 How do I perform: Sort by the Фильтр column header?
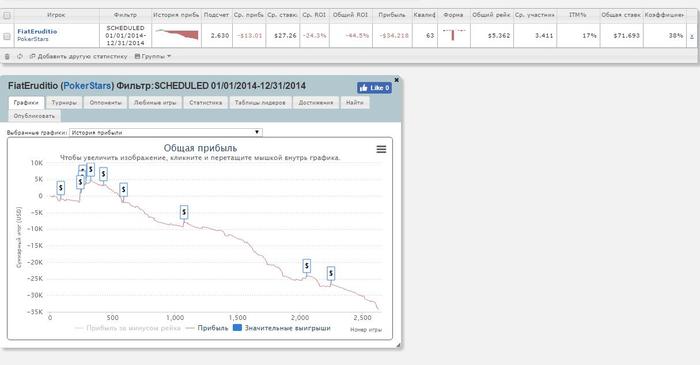[x=125, y=15]
